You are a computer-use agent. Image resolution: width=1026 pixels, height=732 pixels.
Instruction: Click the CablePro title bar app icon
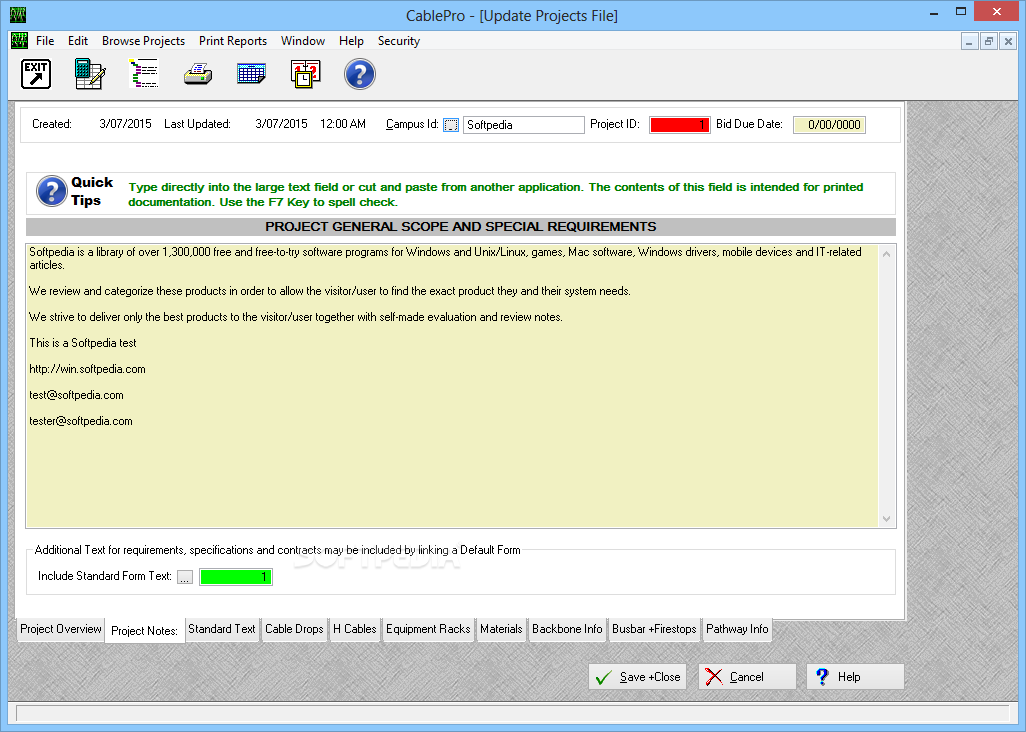coord(18,14)
